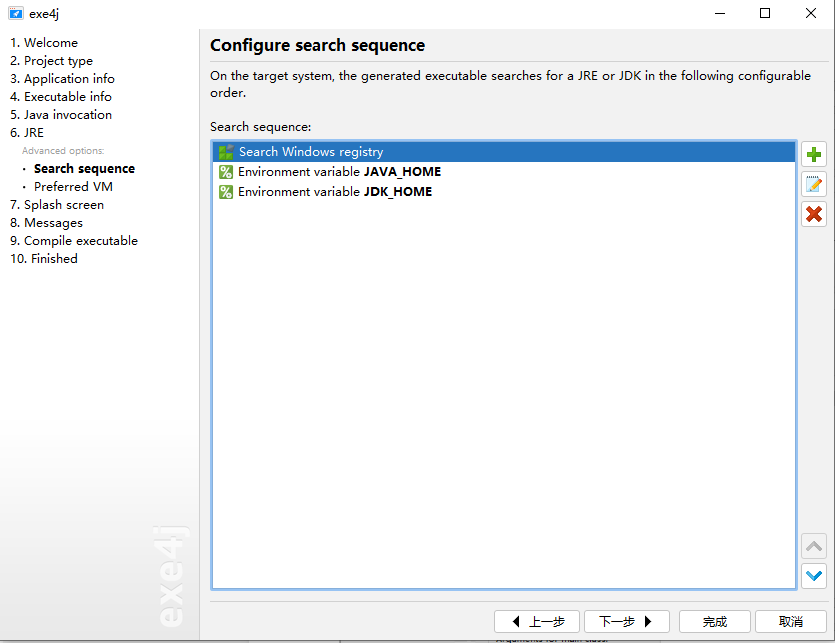The height and width of the screenshot is (643, 835).
Task: Click the Windows registry entry icon
Action: [226, 152]
